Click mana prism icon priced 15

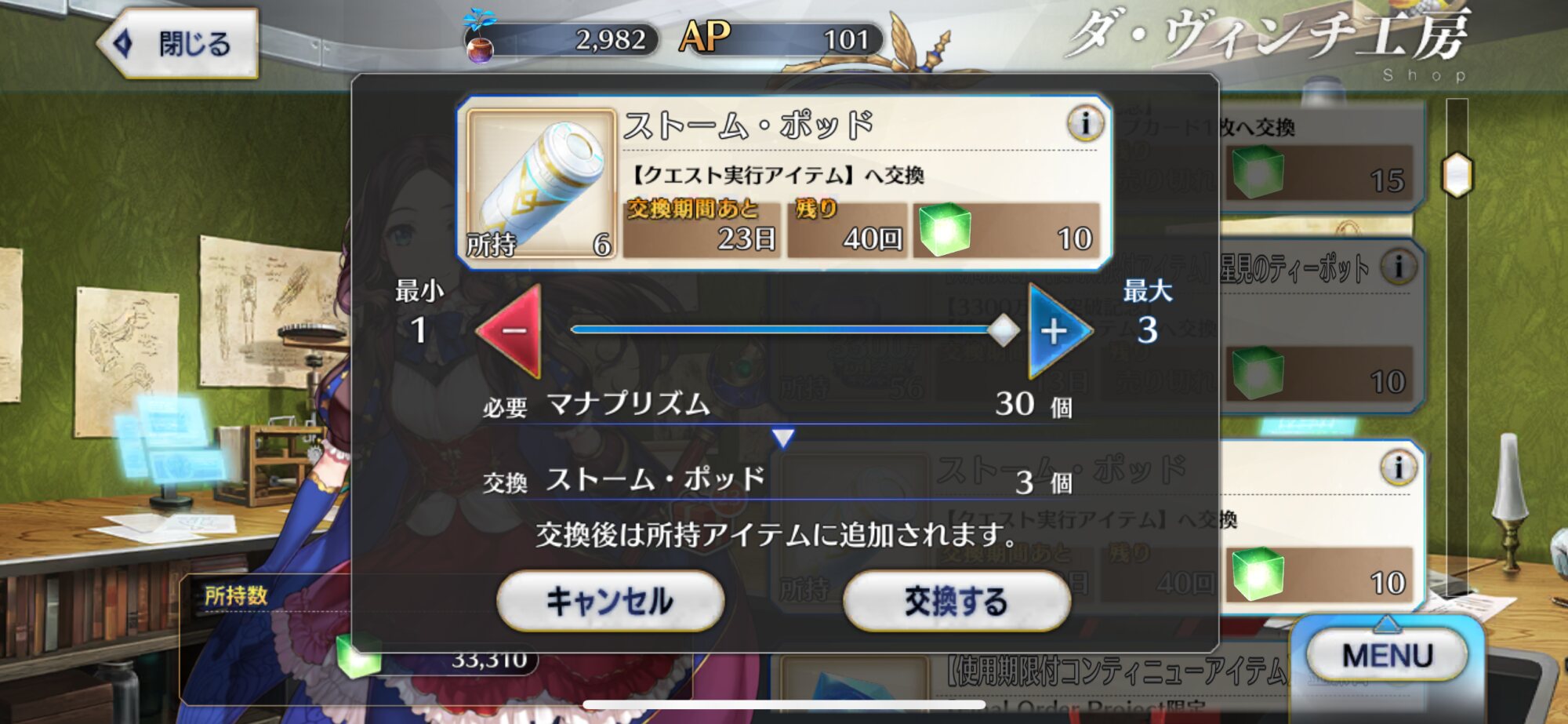(1258, 173)
